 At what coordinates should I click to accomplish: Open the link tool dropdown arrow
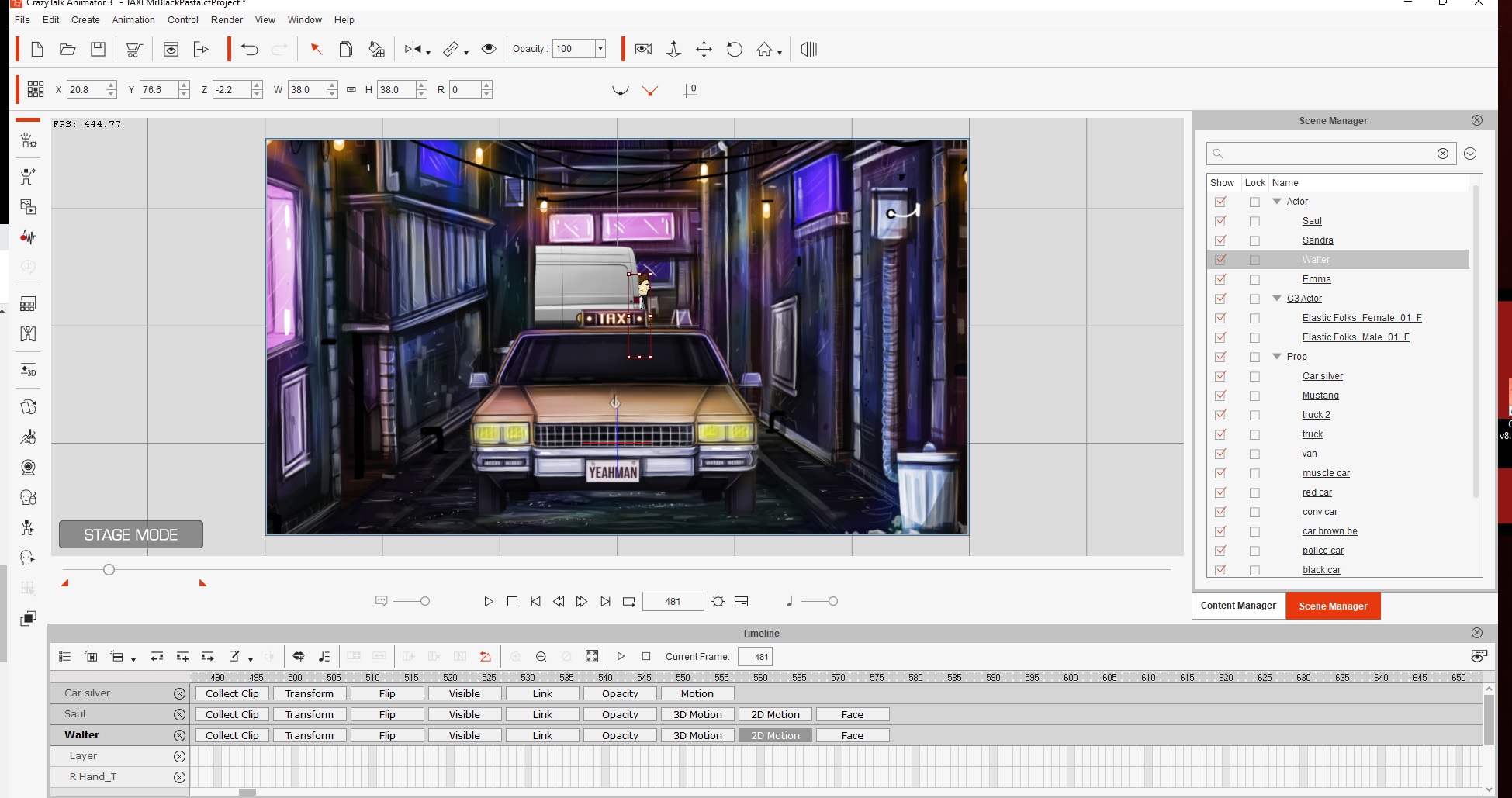tap(465, 53)
